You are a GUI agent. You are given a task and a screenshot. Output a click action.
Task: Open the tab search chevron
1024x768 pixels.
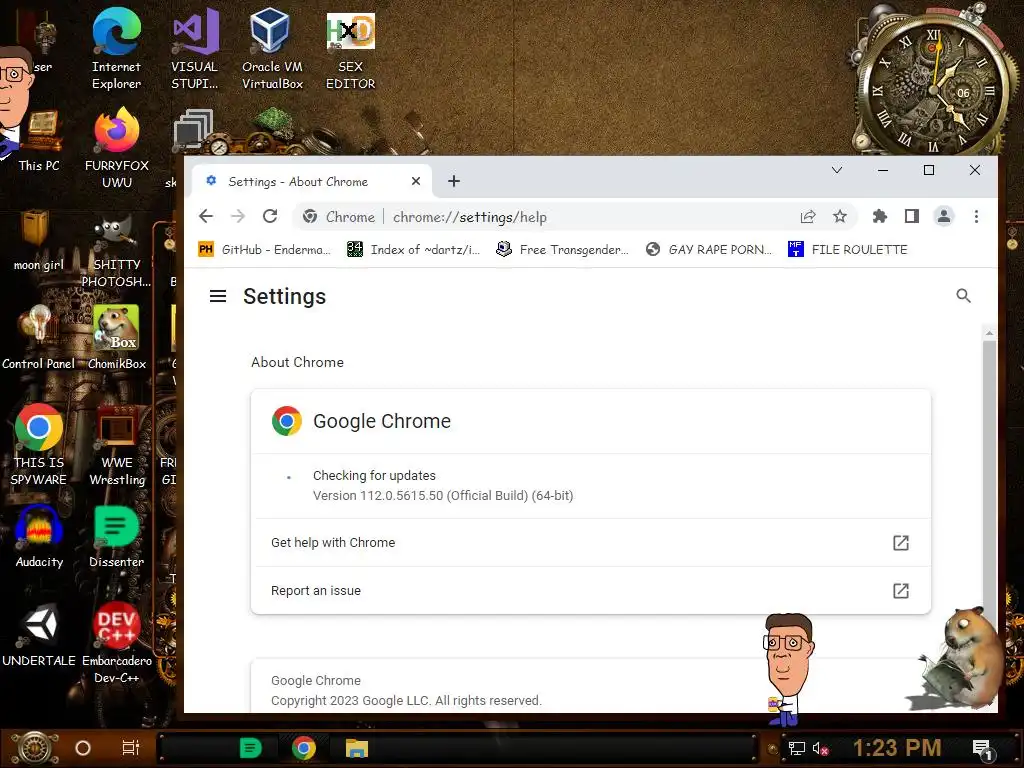tap(837, 170)
